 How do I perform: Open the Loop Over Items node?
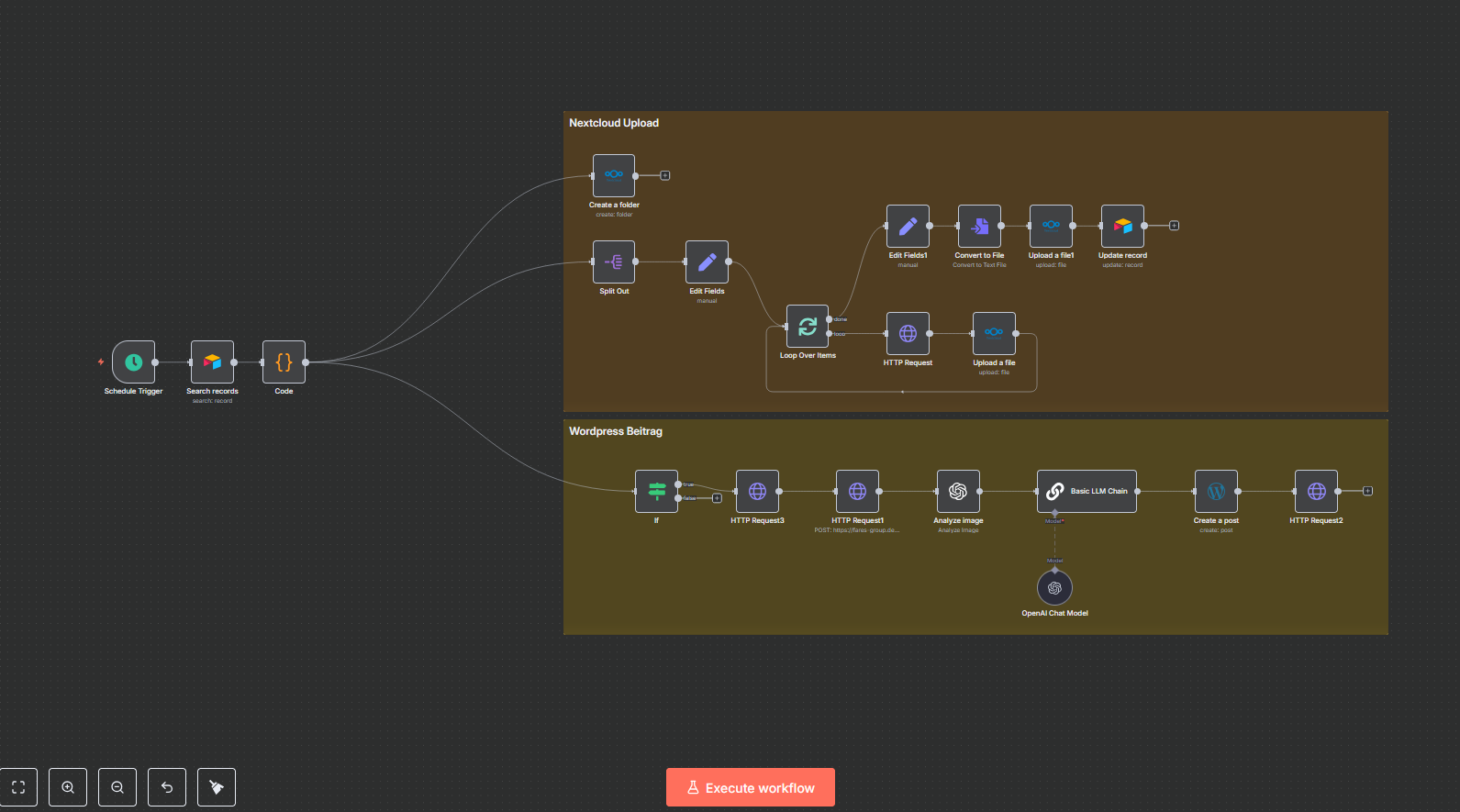pos(808,327)
